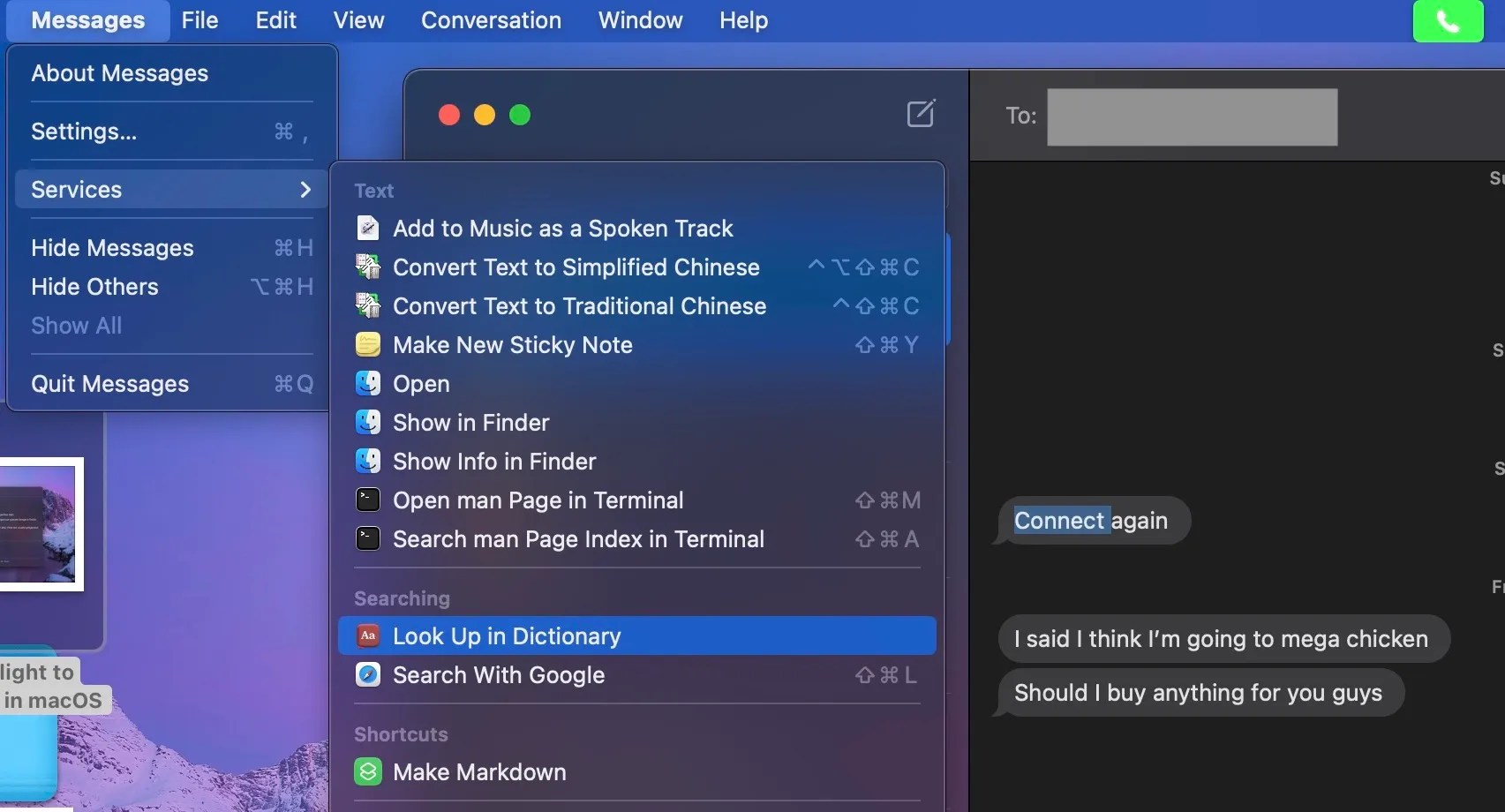Click the Terminal icon for Open man Page

(x=367, y=500)
